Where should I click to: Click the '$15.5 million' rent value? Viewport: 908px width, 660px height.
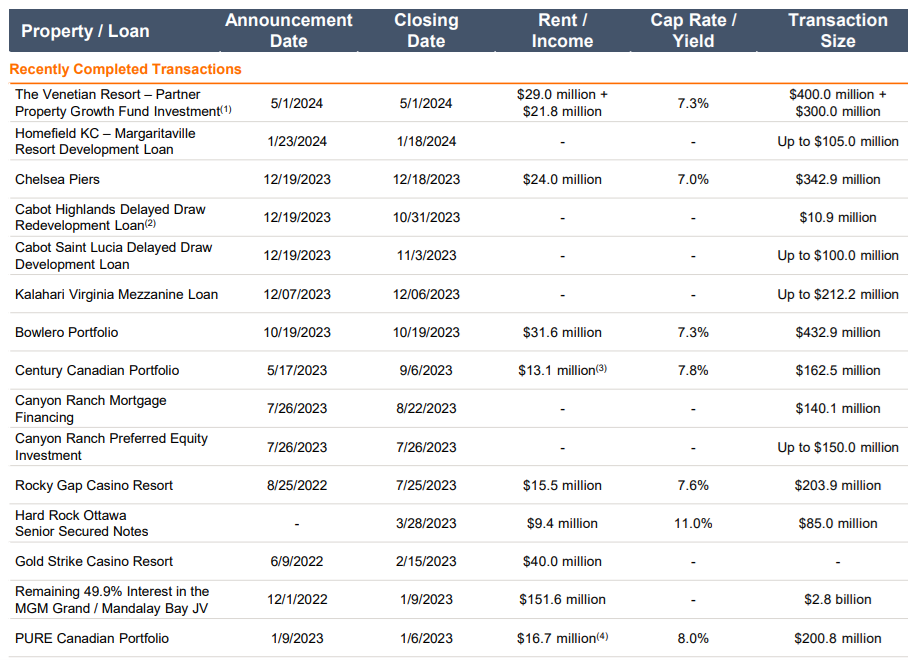tap(562, 485)
